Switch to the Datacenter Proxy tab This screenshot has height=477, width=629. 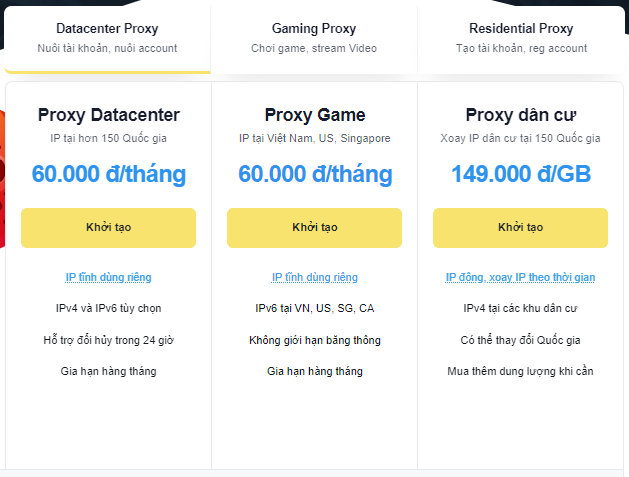coord(107,37)
